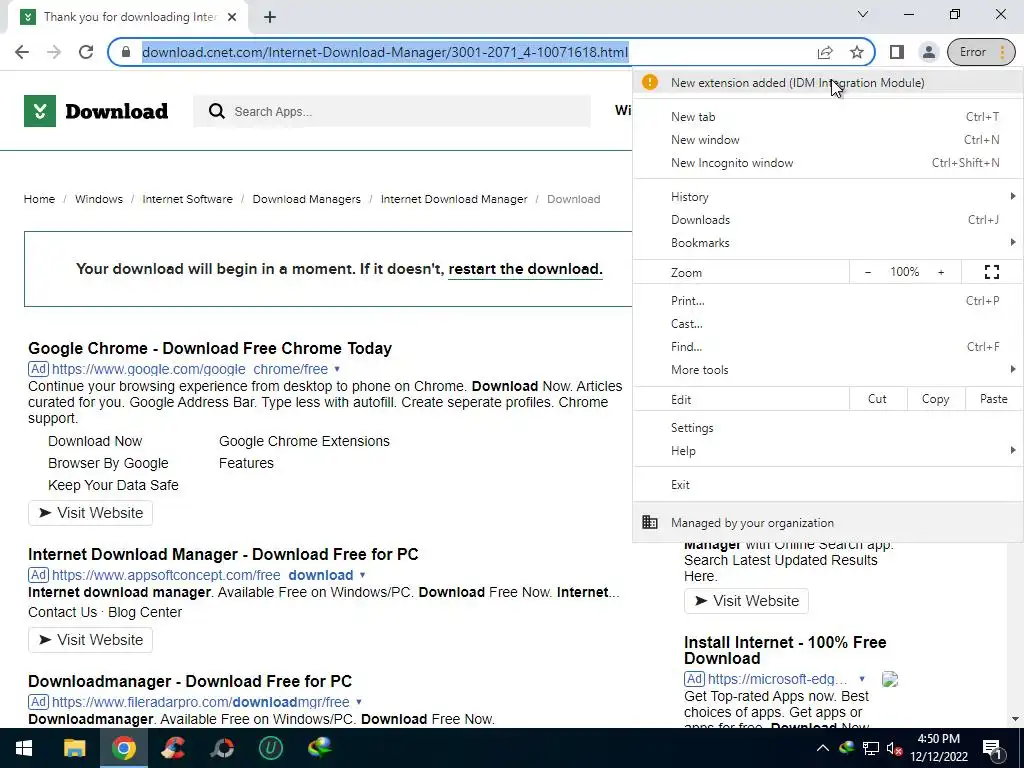The width and height of the screenshot is (1024, 768).
Task: Open the Chrome profile avatar
Action: (x=928, y=52)
